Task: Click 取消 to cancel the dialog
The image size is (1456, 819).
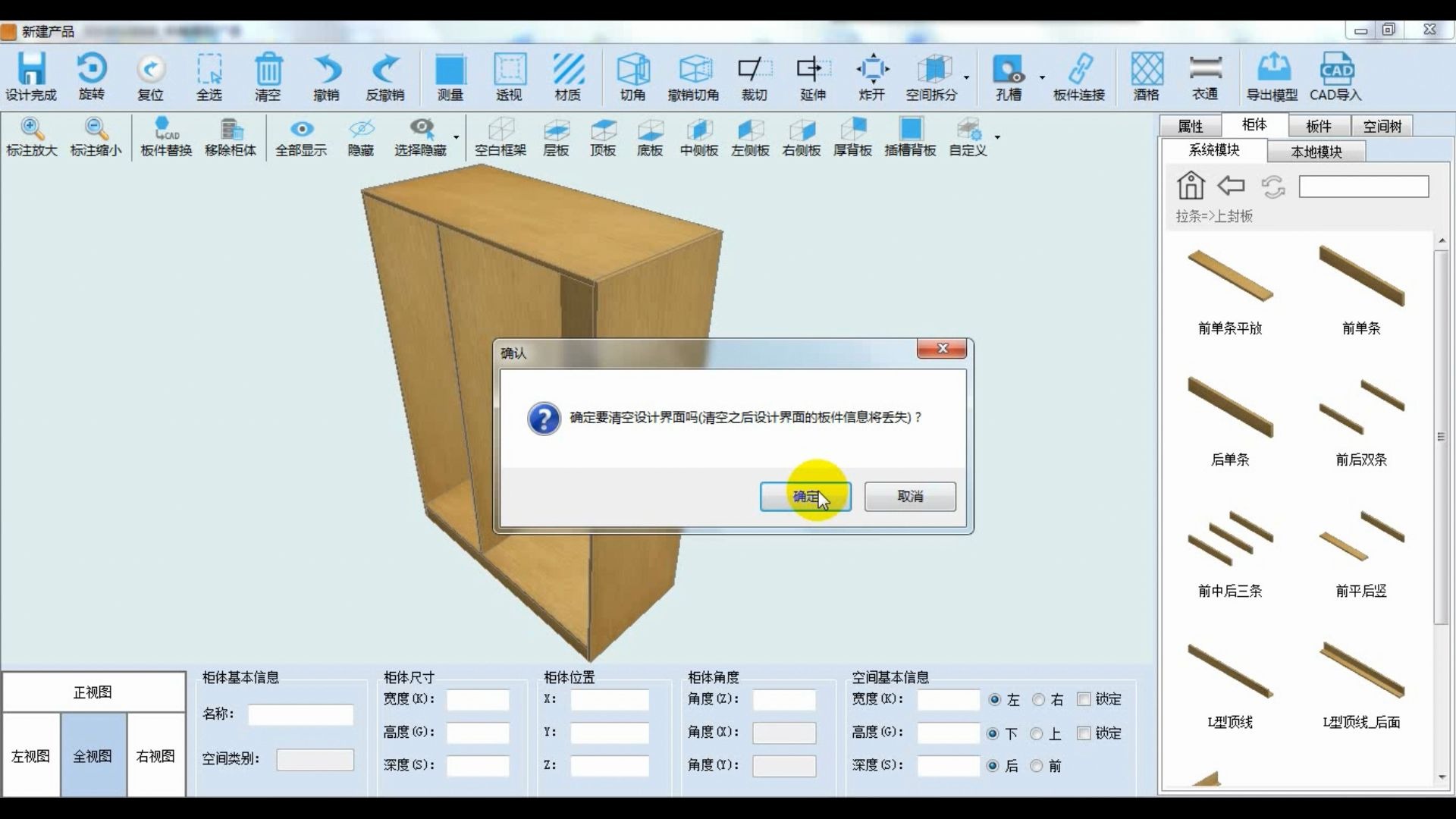Action: [909, 496]
